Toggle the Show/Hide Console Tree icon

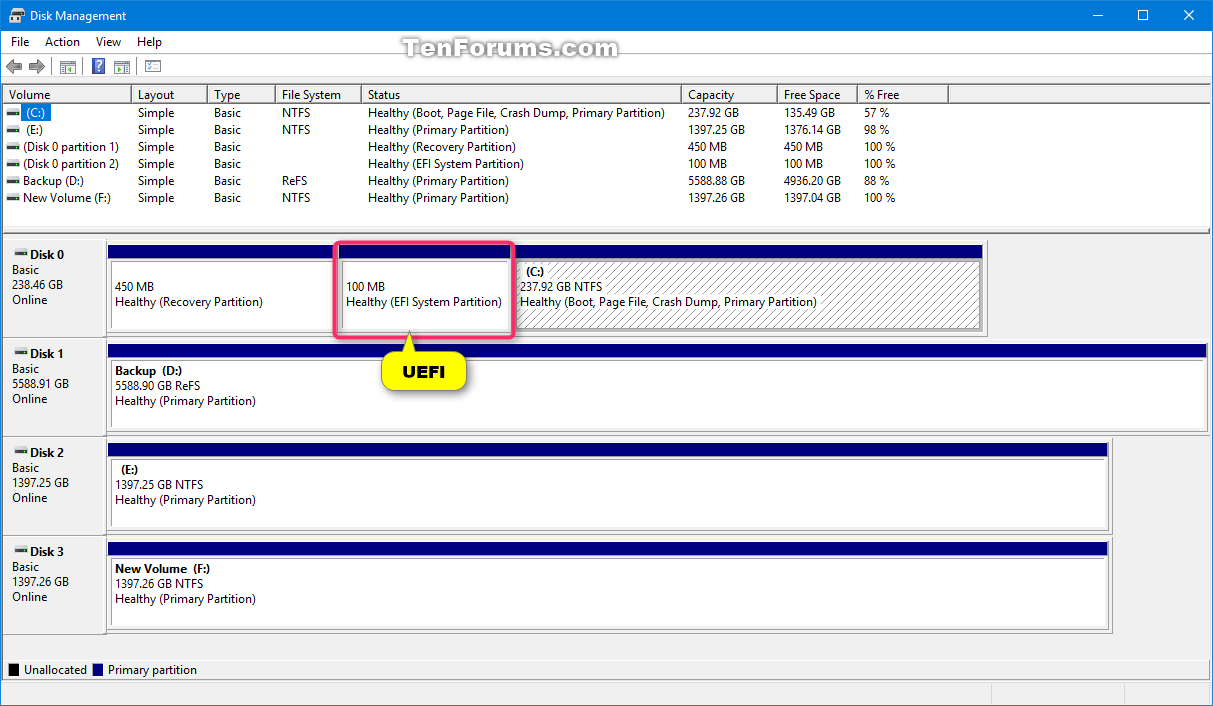tap(67, 66)
